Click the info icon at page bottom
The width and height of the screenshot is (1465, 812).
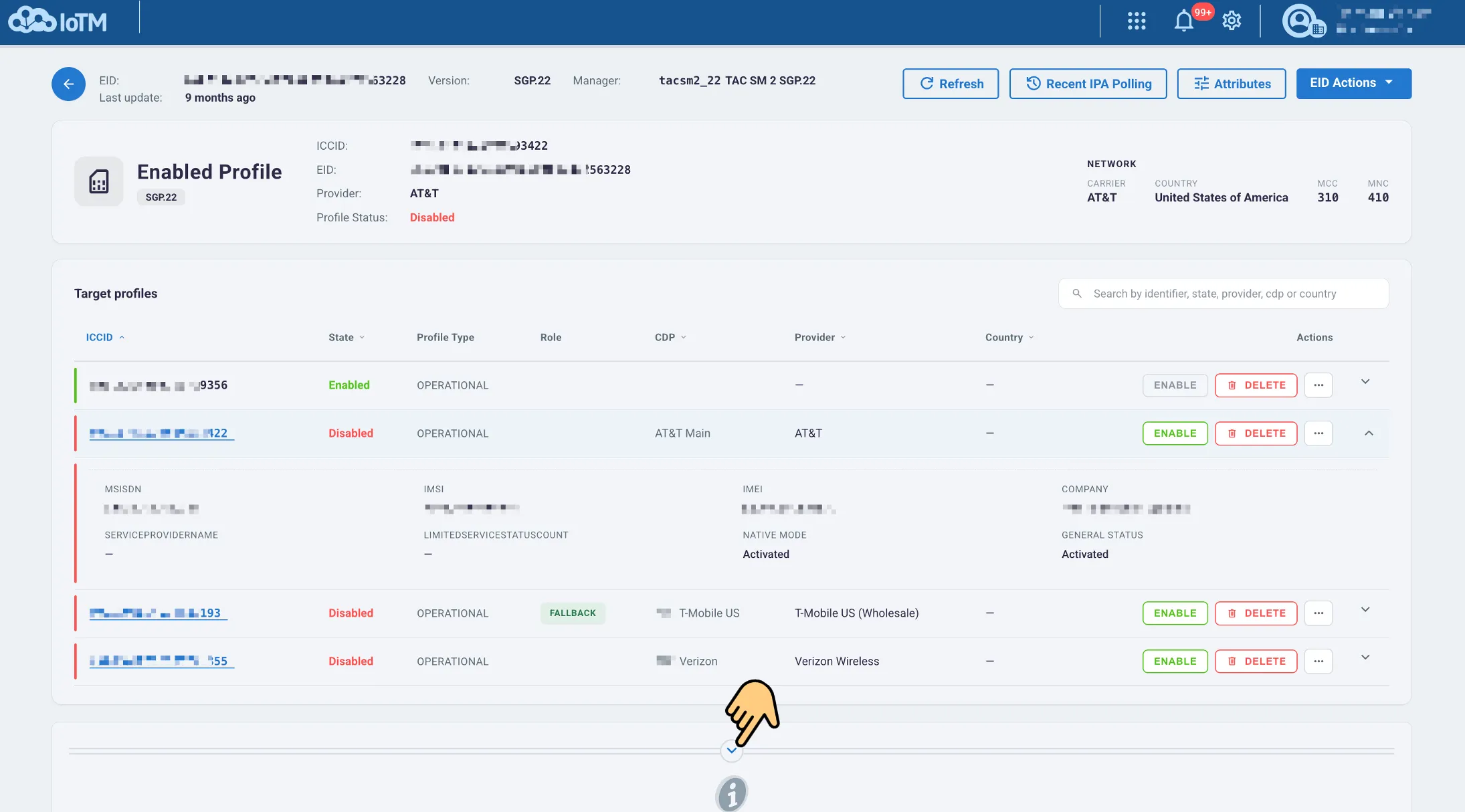[x=732, y=794]
